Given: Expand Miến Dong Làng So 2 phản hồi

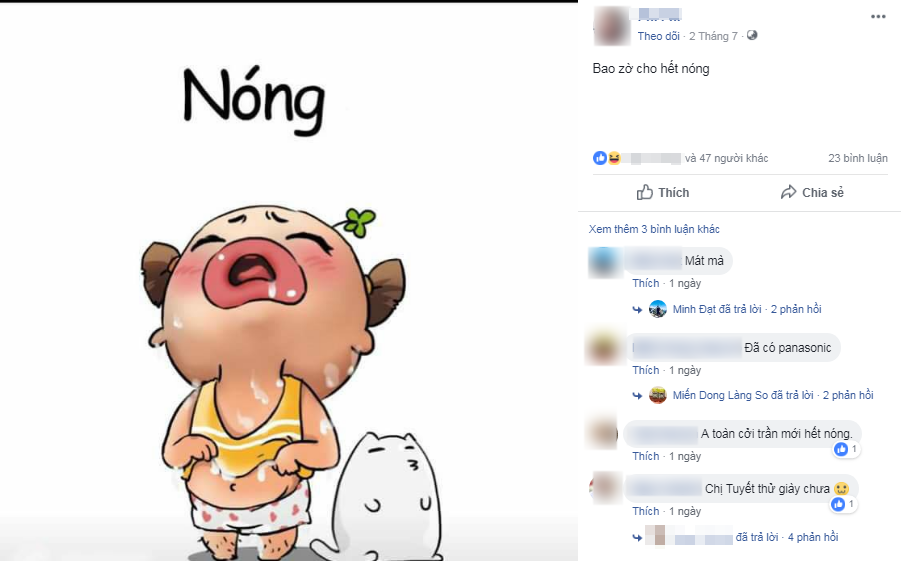Looking at the screenshot, I should pyautogui.click(x=848, y=395).
